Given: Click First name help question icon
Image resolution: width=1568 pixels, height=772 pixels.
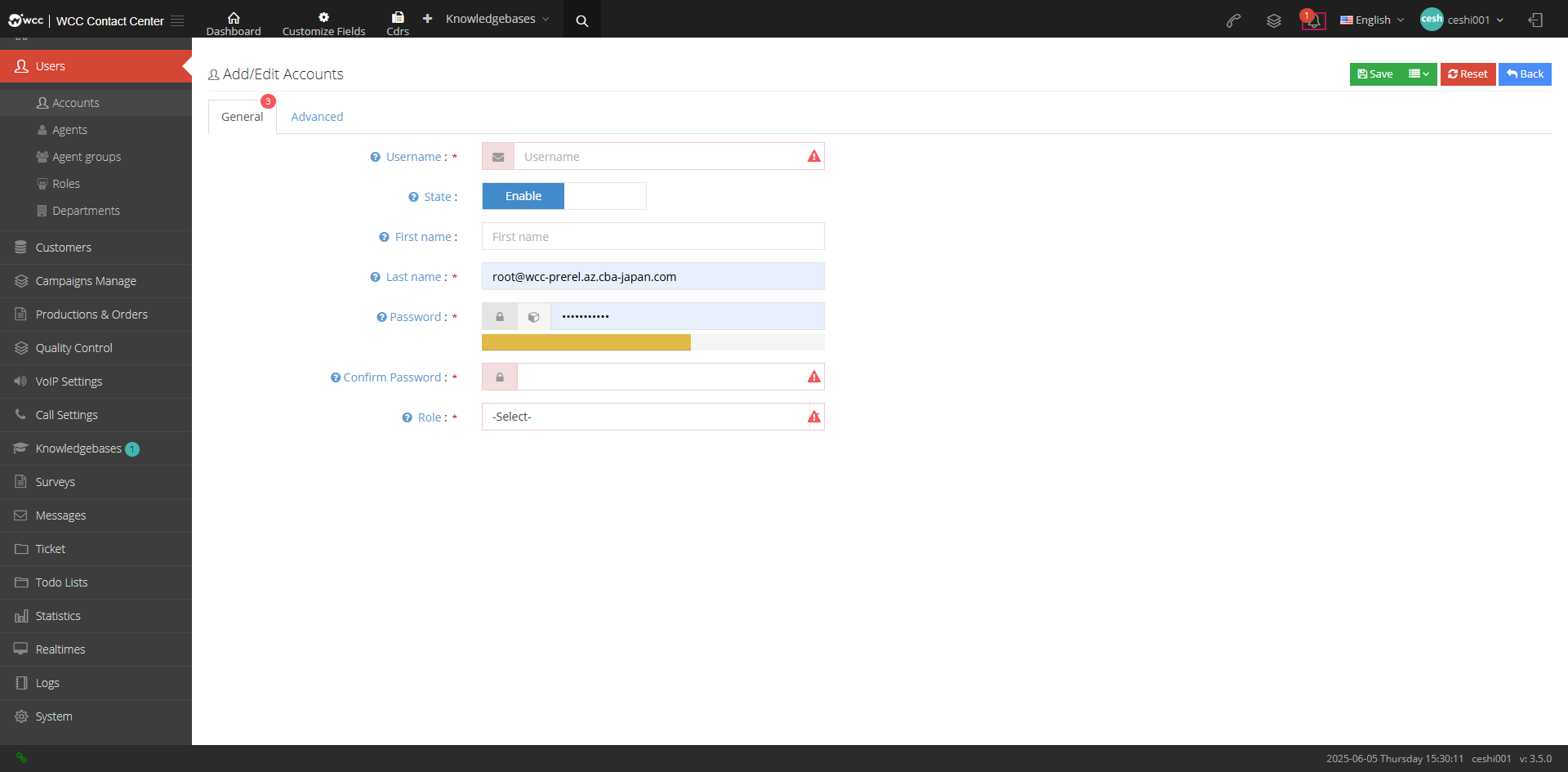Looking at the screenshot, I should [384, 237].
